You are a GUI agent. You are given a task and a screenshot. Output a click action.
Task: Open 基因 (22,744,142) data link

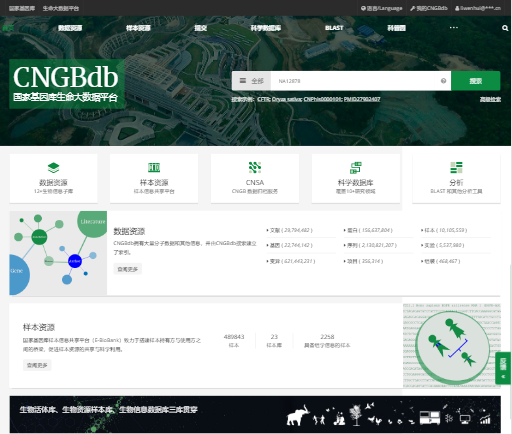point(291,245)
